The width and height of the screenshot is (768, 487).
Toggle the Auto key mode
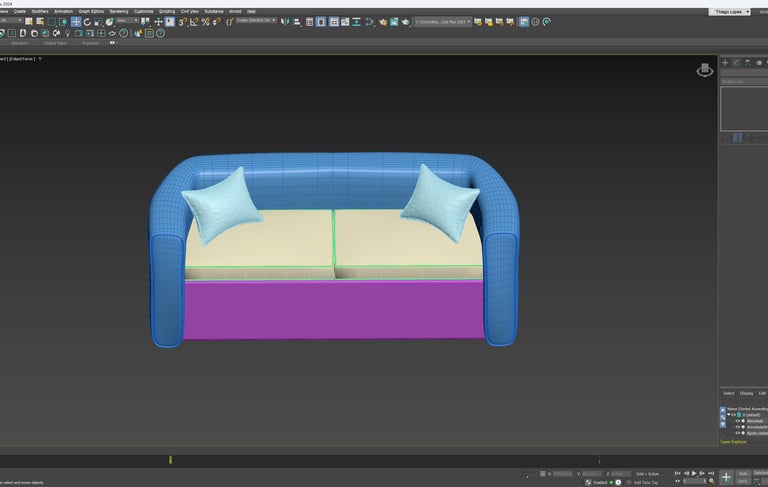[x=744, y=473]
